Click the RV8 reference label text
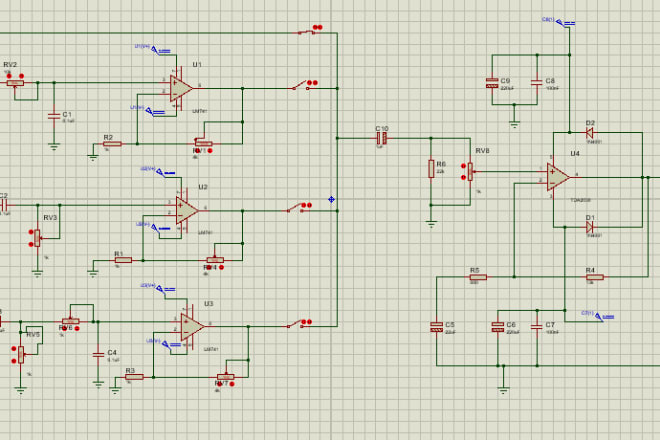660x440 pixels. (x=482, y=151)
